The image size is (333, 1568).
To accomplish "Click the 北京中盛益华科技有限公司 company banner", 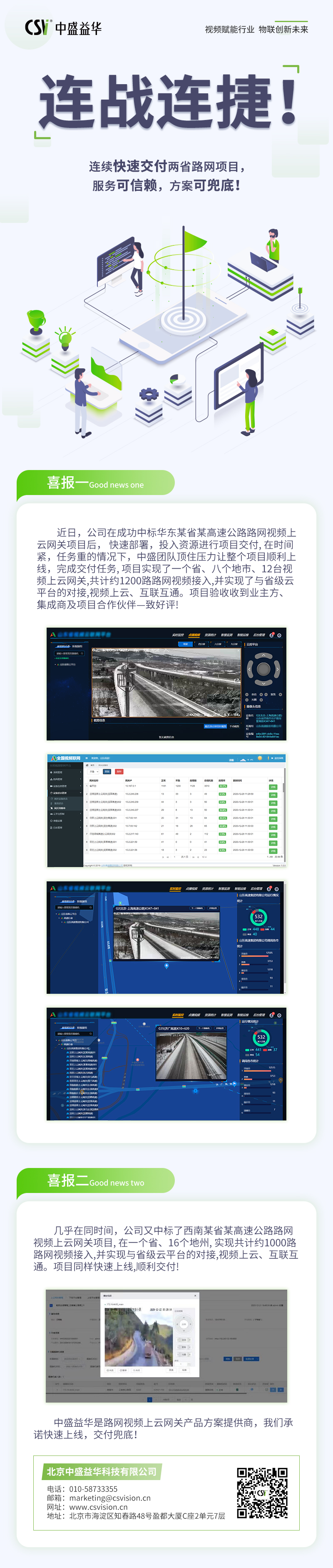I will [102, 1471].
